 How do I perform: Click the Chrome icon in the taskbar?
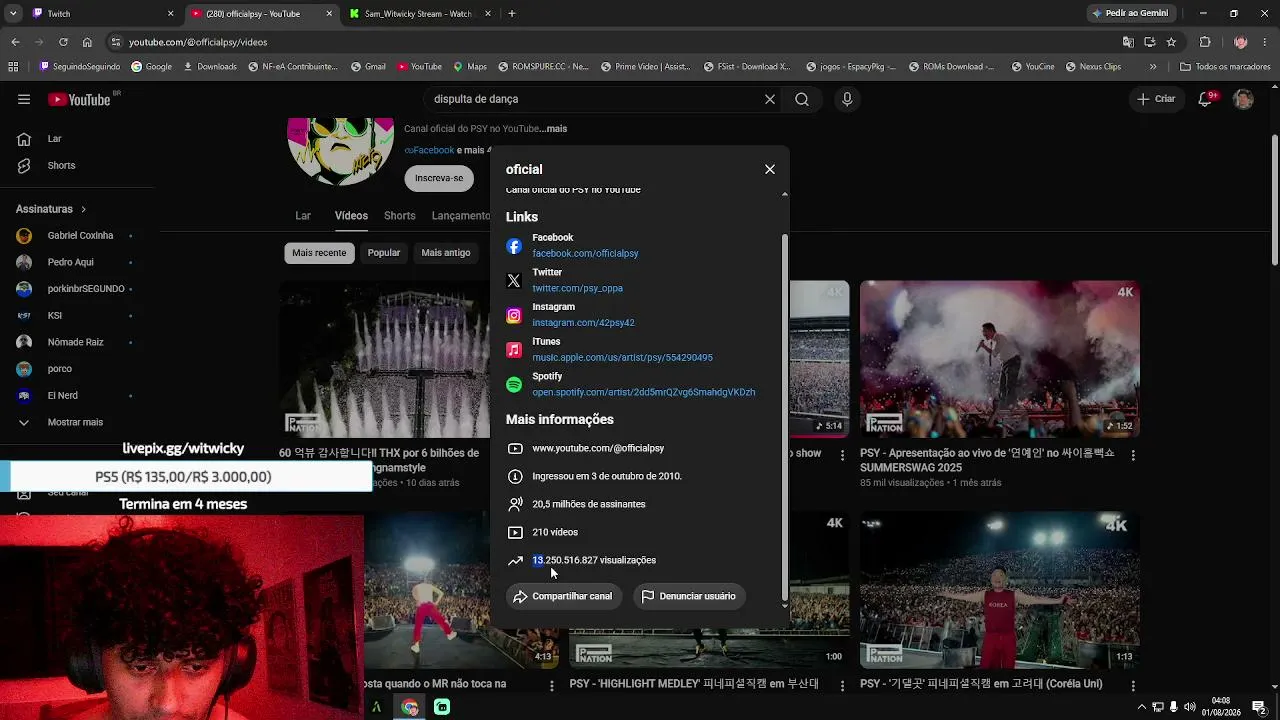(x=410, y=707)
